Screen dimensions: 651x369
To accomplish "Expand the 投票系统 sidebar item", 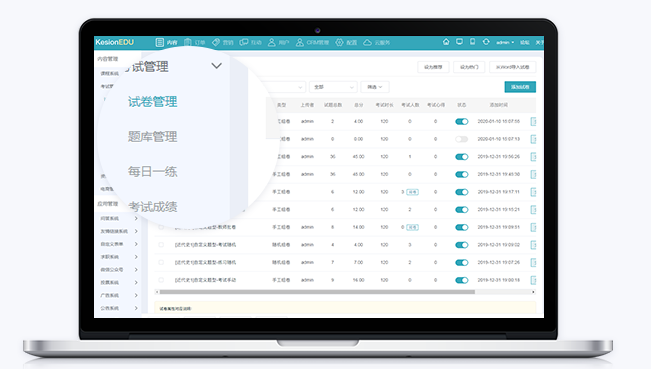I will pos(136,283).
